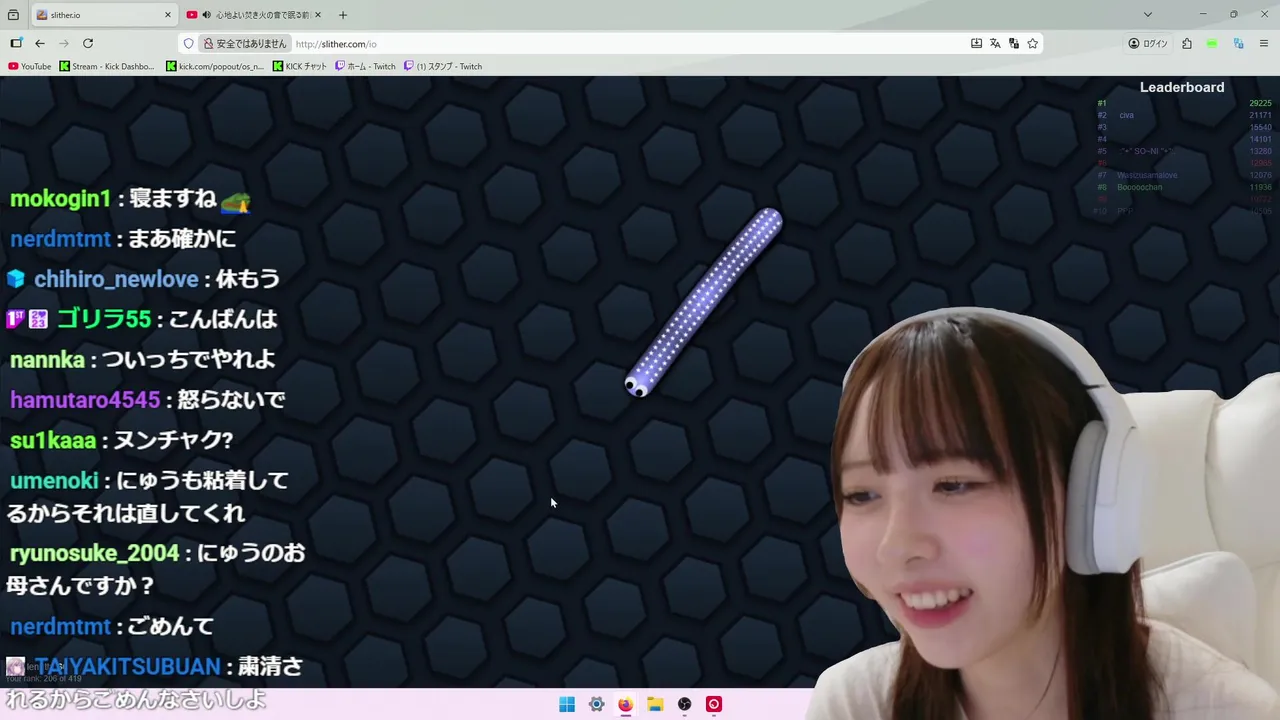Reload the current page
The image size is (1280, 720).
(x=88, y=43)
